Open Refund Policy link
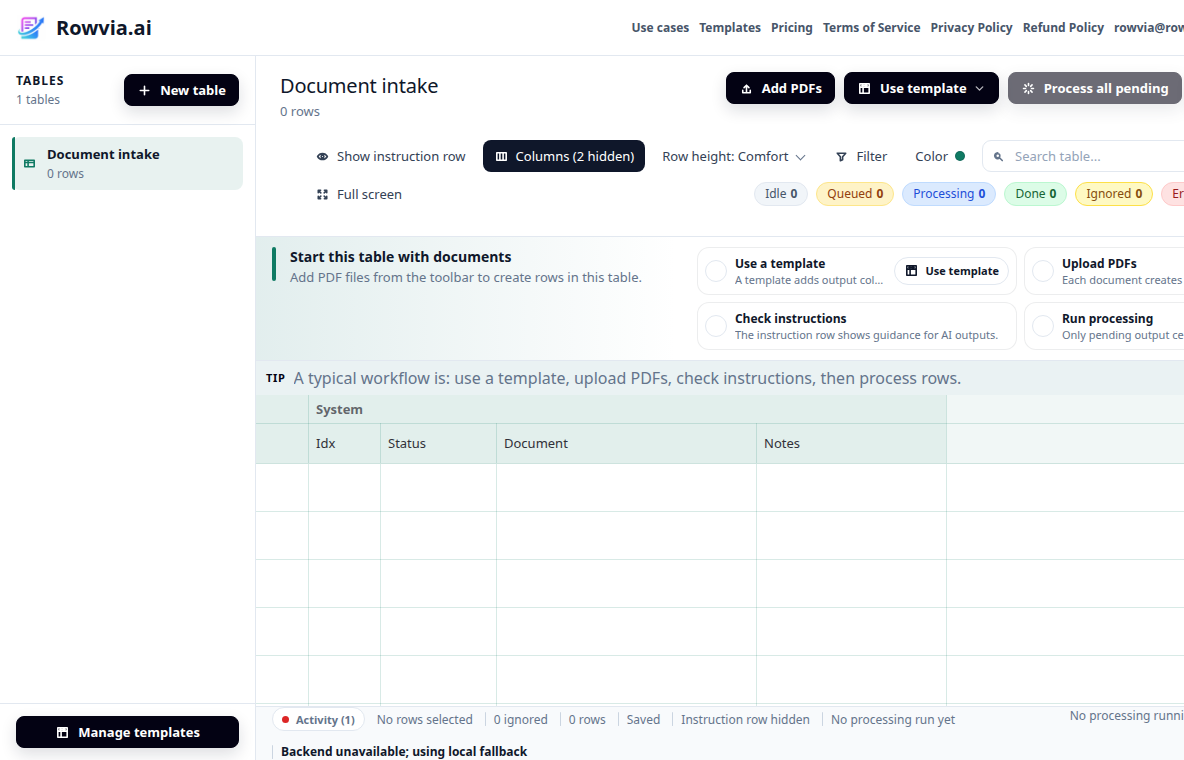 [1063, 28]
